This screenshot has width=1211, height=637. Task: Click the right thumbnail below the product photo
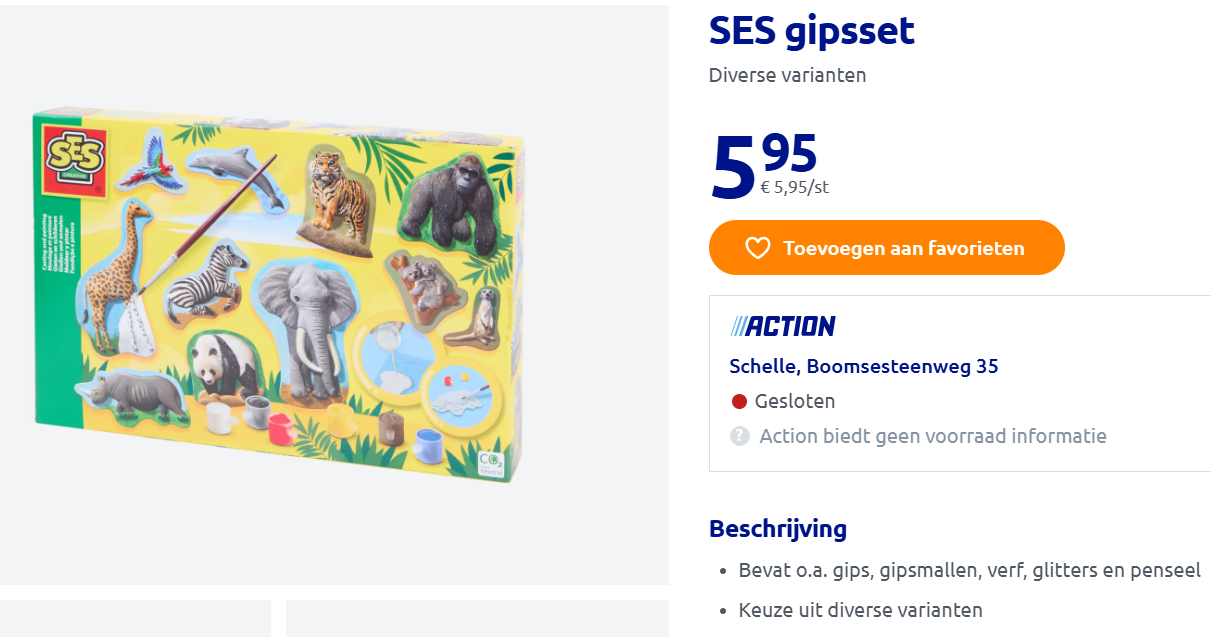477,618
